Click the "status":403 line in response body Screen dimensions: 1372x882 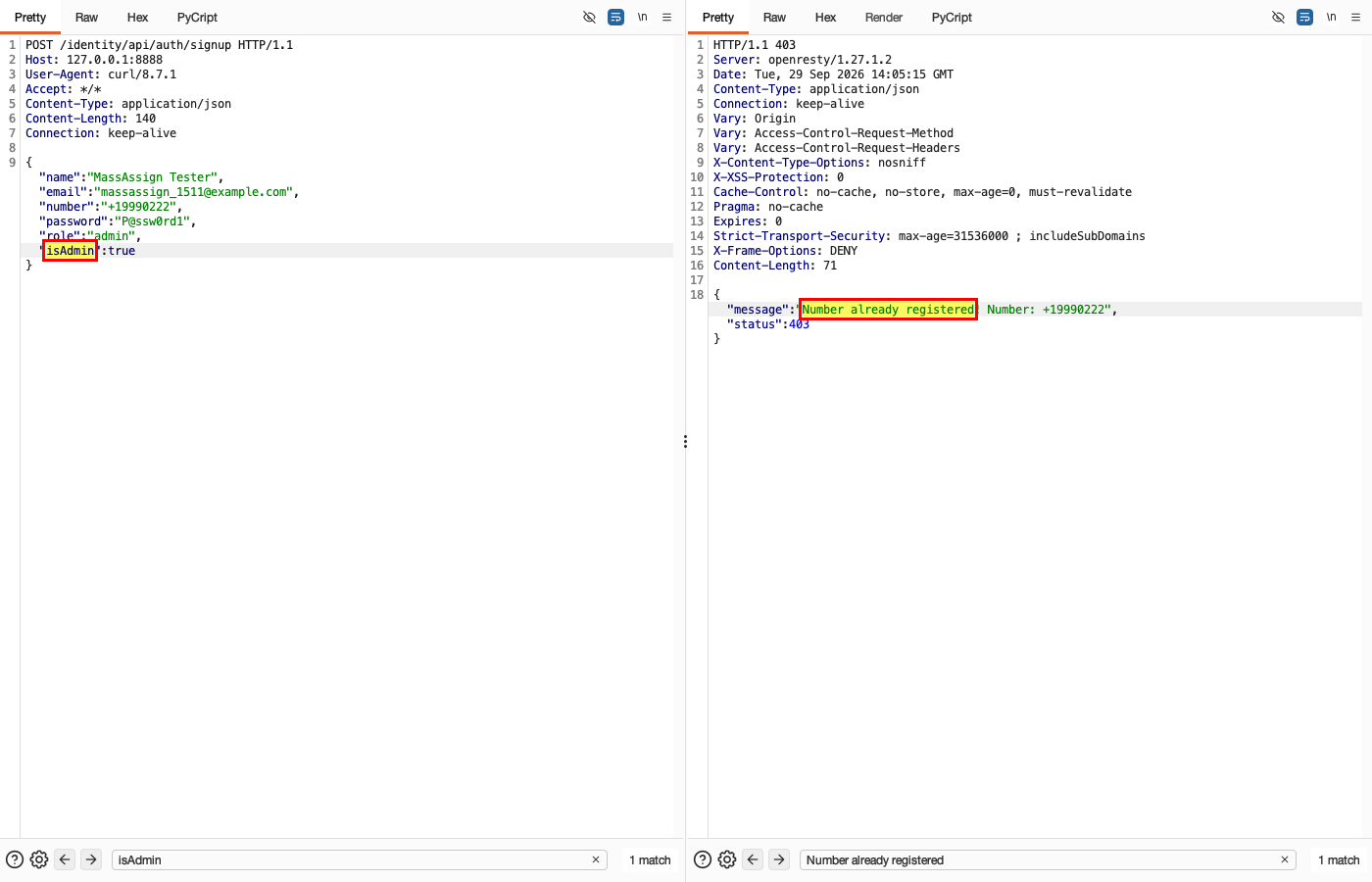point(768,324)
